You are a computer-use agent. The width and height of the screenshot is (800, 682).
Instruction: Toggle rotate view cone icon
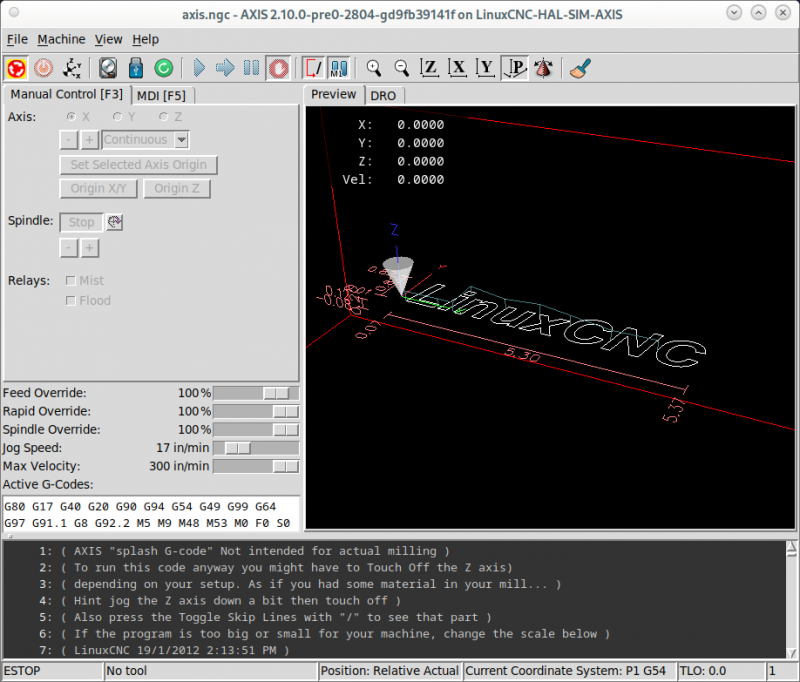point(543,68)
